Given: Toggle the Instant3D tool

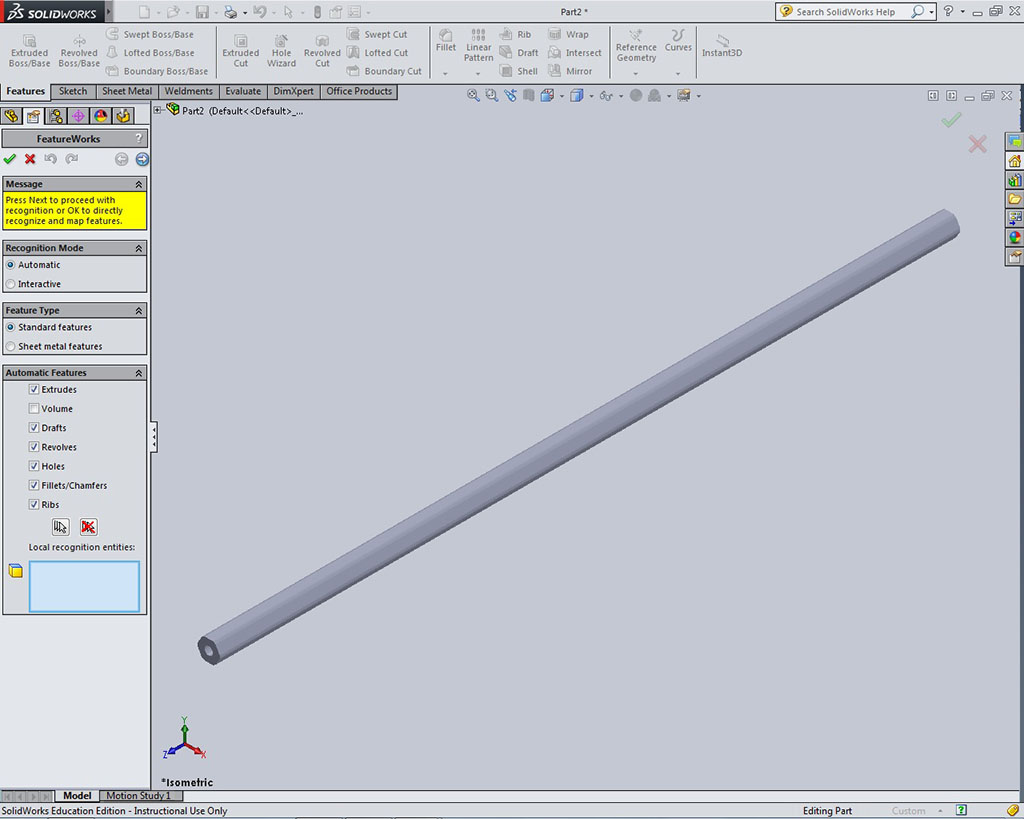Looking at the screenshot, I should 721,47.
